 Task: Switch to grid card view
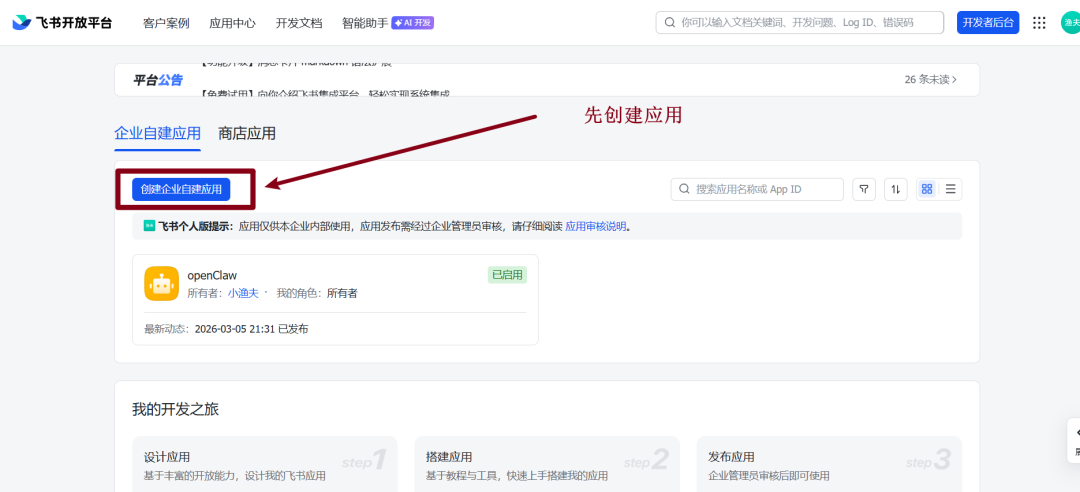(927, 189)
